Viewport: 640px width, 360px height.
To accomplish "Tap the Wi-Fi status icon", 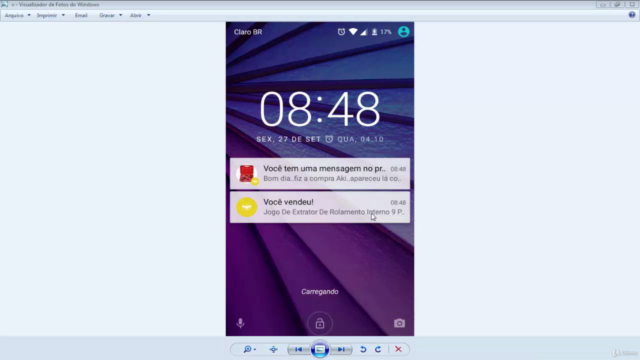I will (353, 32).
